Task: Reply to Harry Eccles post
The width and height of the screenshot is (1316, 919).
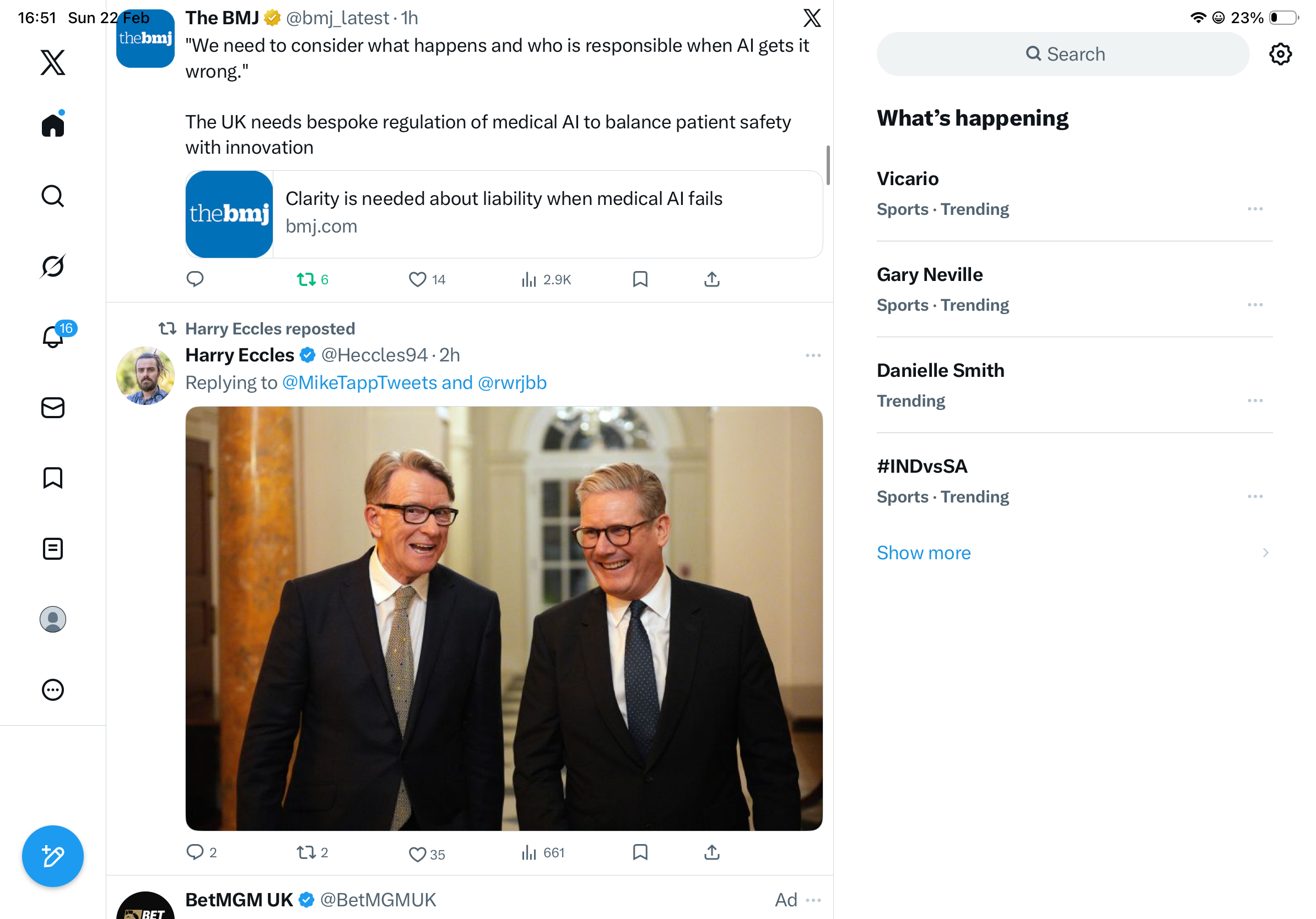Action: [195, 852]
